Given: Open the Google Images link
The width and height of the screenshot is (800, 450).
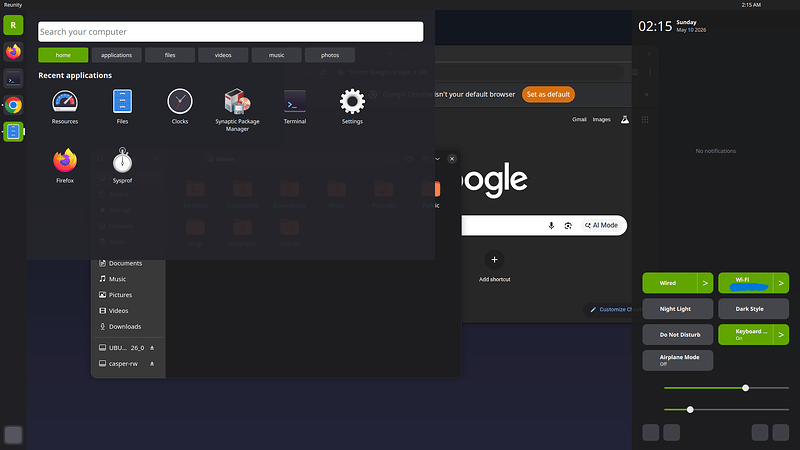Looking at the screenshot, I should click(x=601, y=119).
